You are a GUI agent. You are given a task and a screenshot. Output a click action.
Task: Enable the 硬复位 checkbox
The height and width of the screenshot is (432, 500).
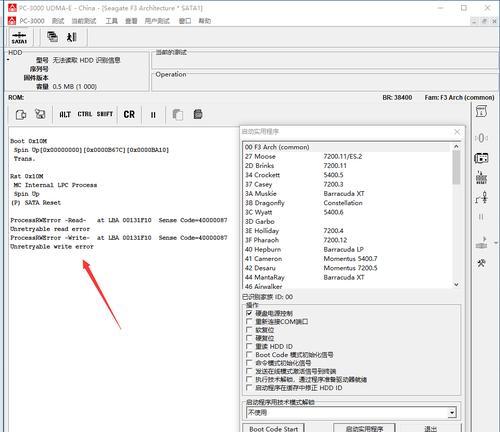click(x=249, y=338)
